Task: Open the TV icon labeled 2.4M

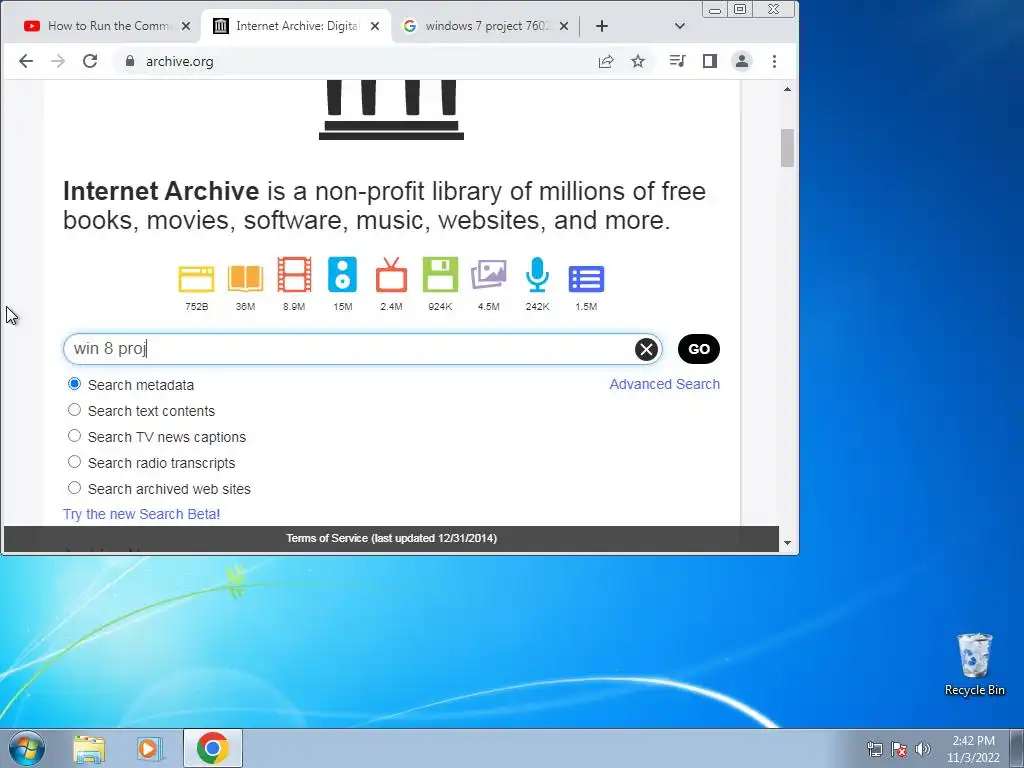Action: [391, 274]
